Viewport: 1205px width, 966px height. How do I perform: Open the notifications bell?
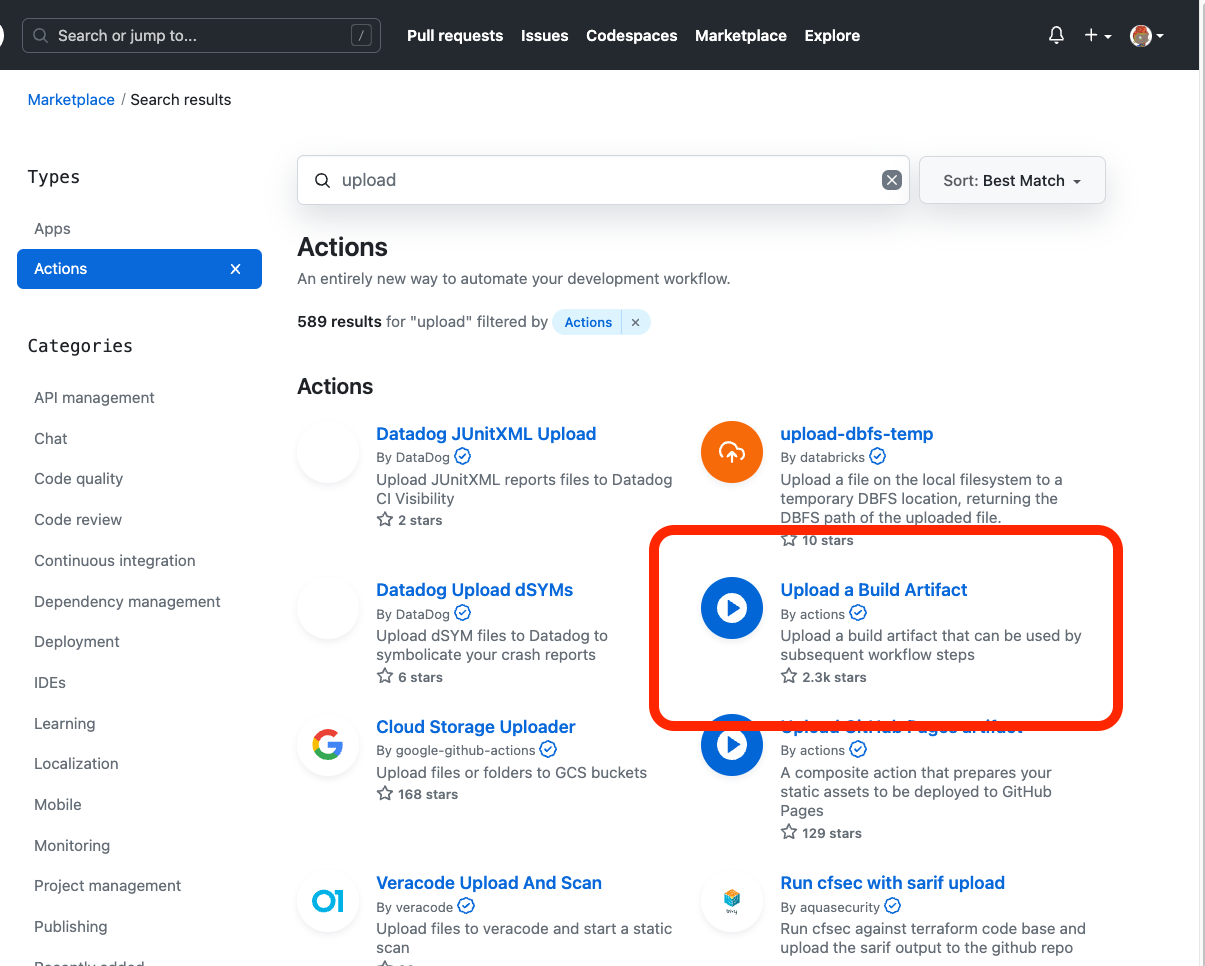1056,35
